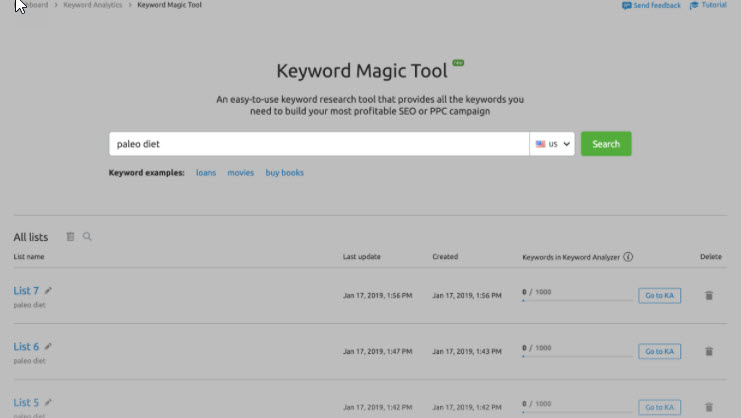This screenshot has width=741, height=418.
Task: Click the trash icon next to All lists
Action: (x=70, y=237)
